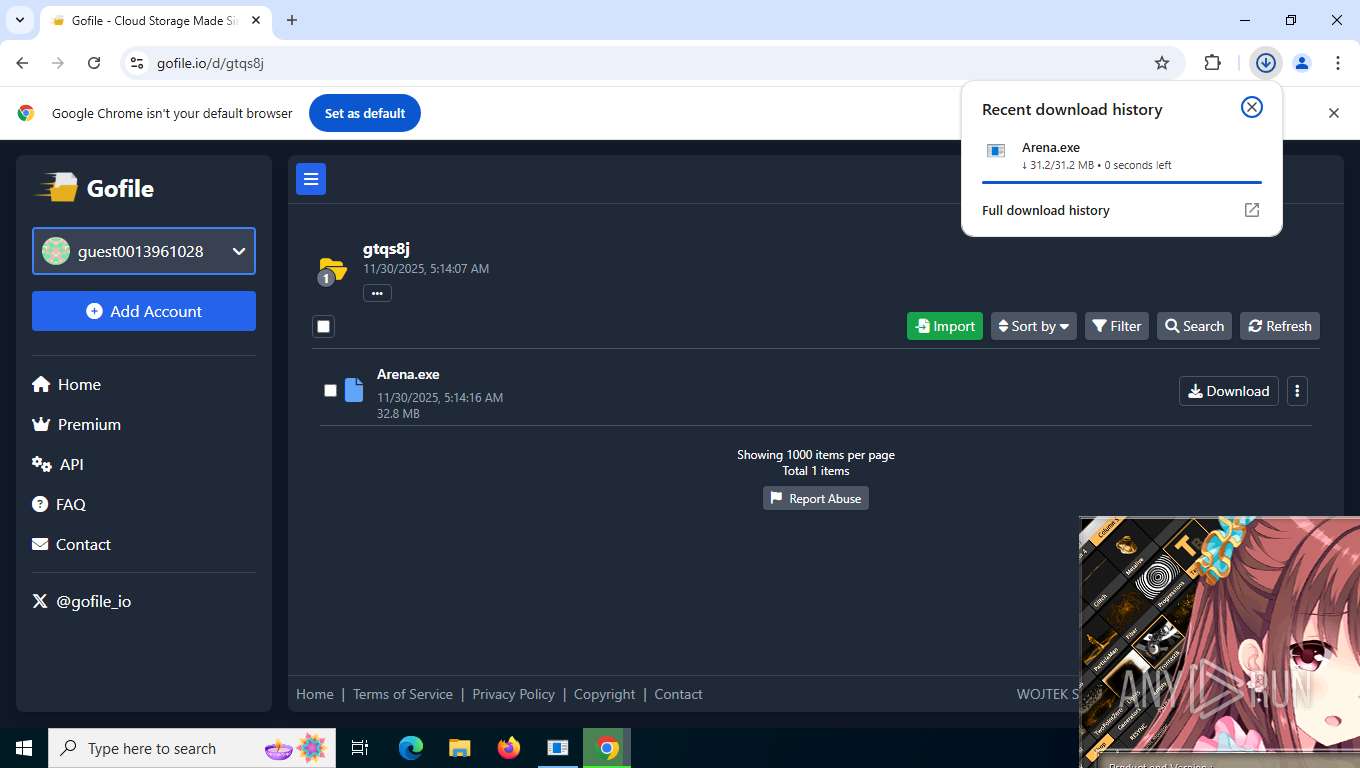Click the Chrome downloads icon in the toolbar
This screenshot has height=768, width=1360.
[x=1266, y=63]
